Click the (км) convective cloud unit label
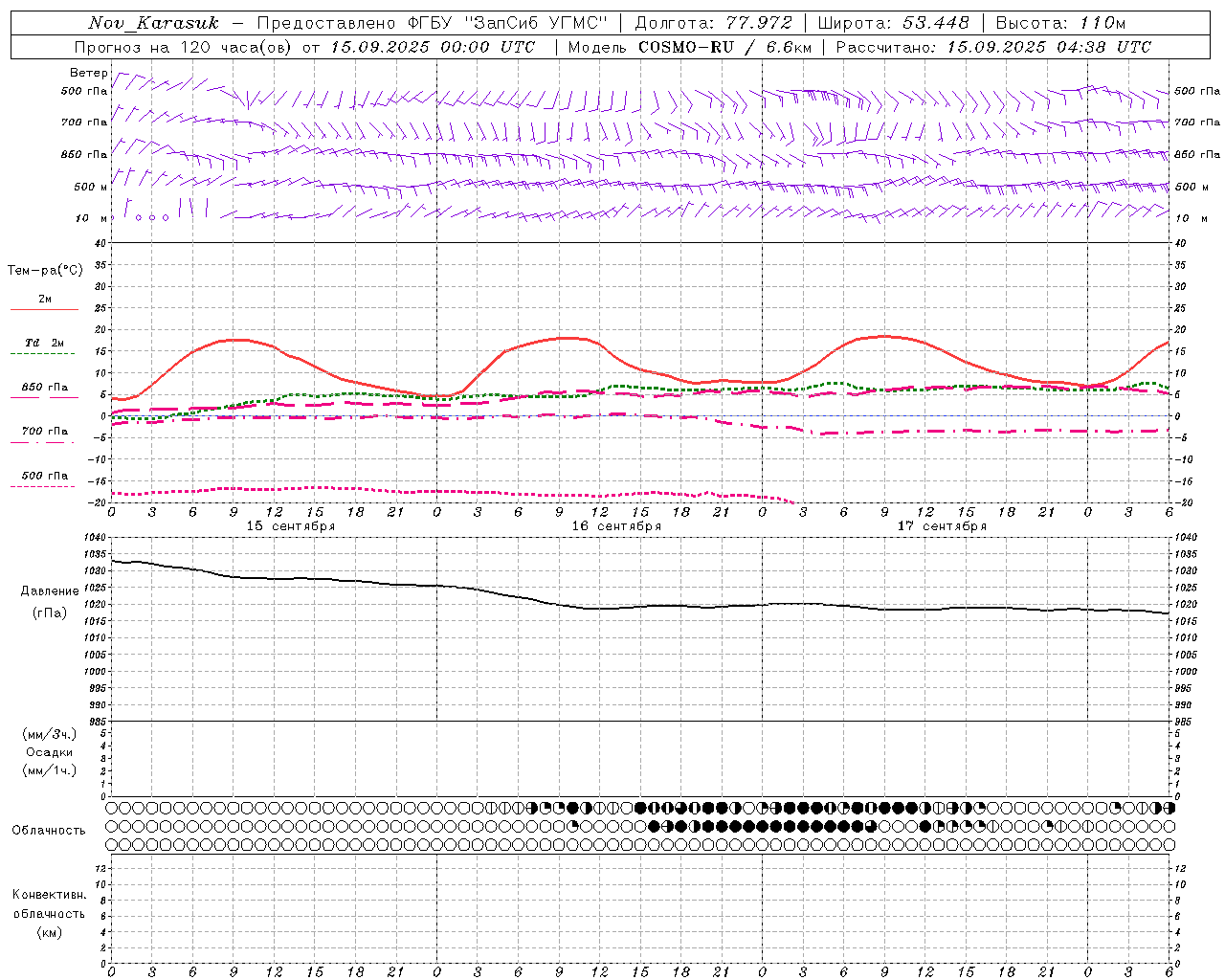Screen dimensions: 1225x980 click(x=50, y=932)
